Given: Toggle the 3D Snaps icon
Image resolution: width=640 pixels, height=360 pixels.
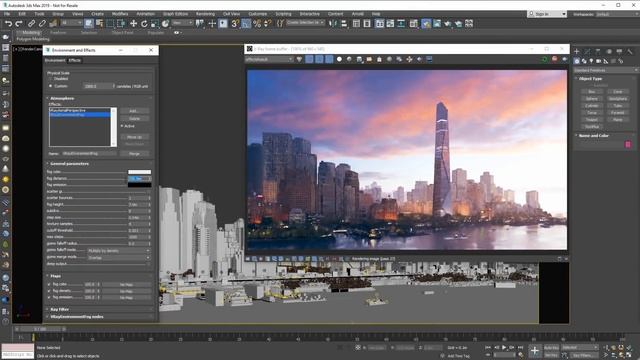Looking at the screenshot, I should tap(235, 24).
